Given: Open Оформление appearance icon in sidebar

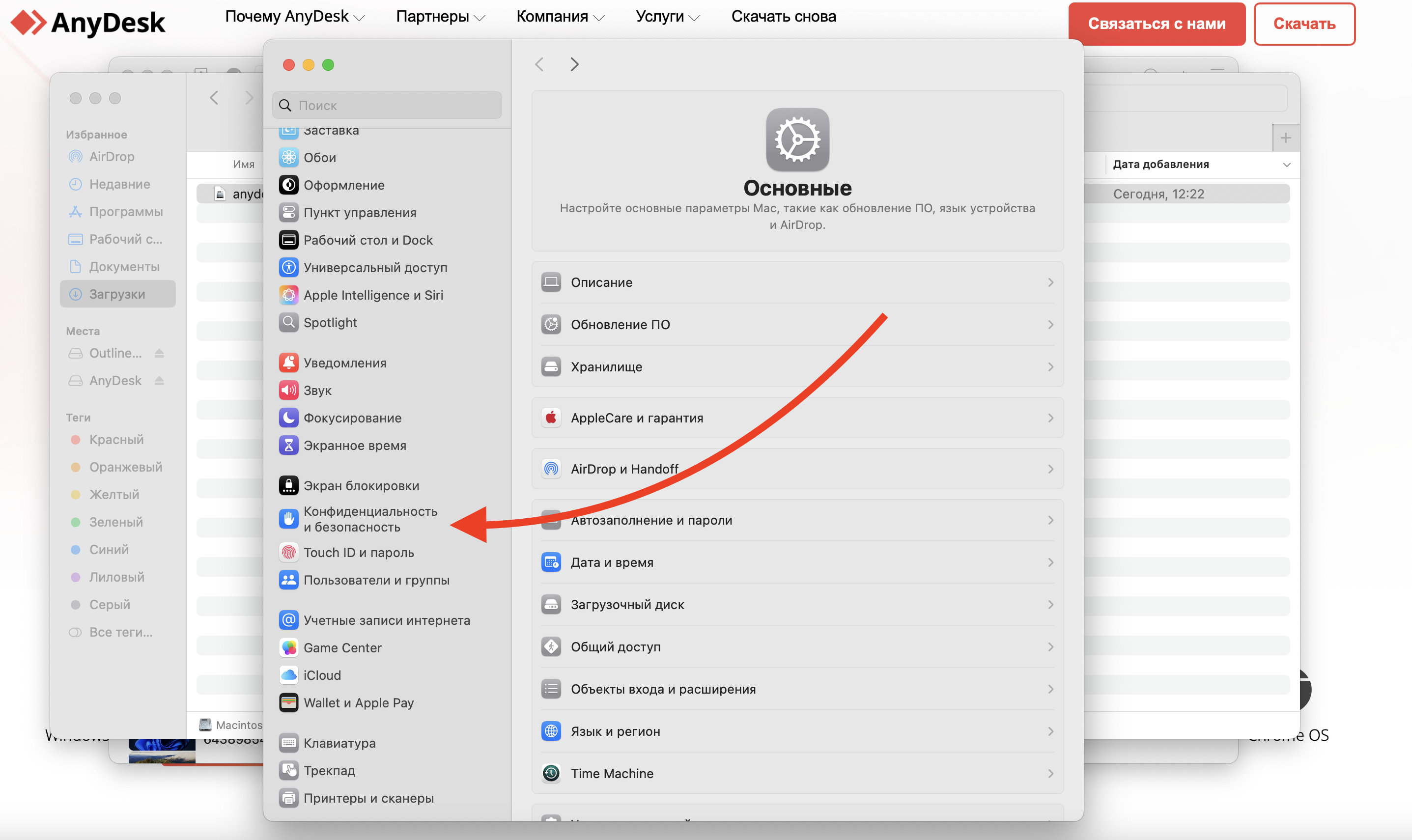Looking at the screenshot, I should point(288,185).
